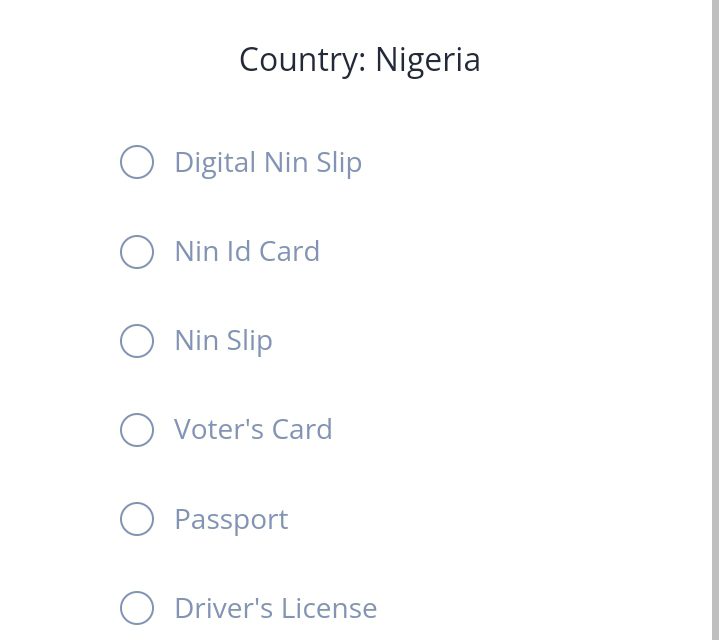Tick the Nin Slip radio button
Screen dimensions: 719x640
pyautogui.click(x=137, y=341)
